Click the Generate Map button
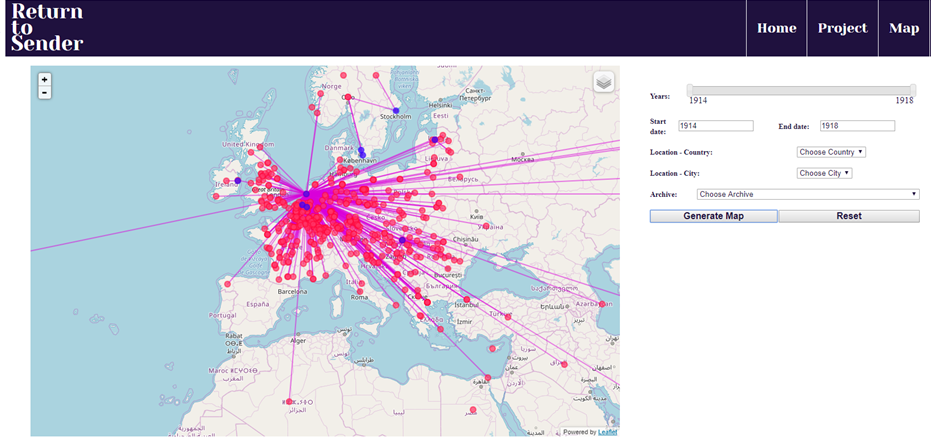931x445 pixels. 714,216
